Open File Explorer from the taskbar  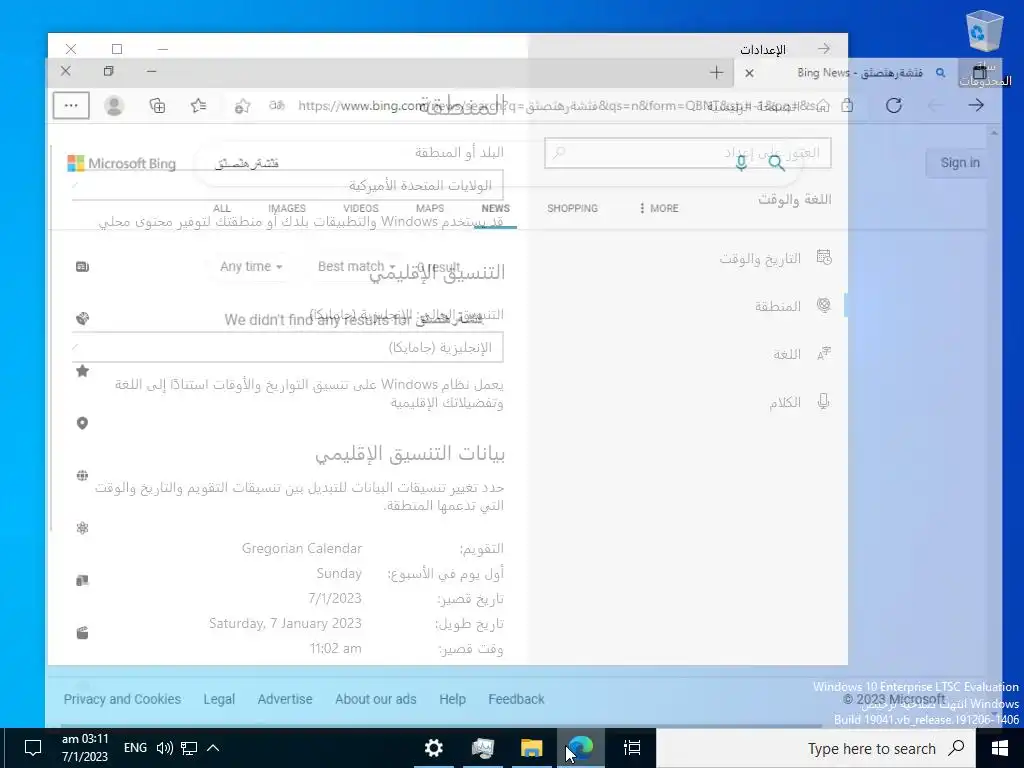coord(532,748)
